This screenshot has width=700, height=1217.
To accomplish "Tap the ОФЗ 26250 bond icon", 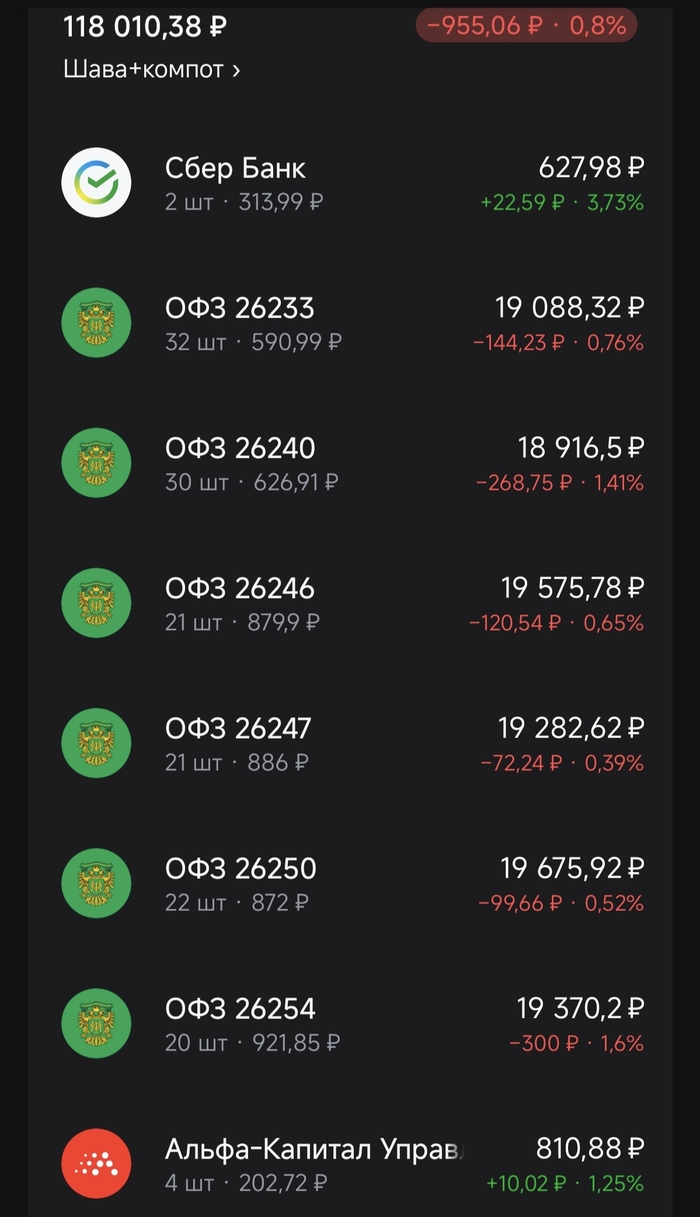I will [x=96, y=883].
